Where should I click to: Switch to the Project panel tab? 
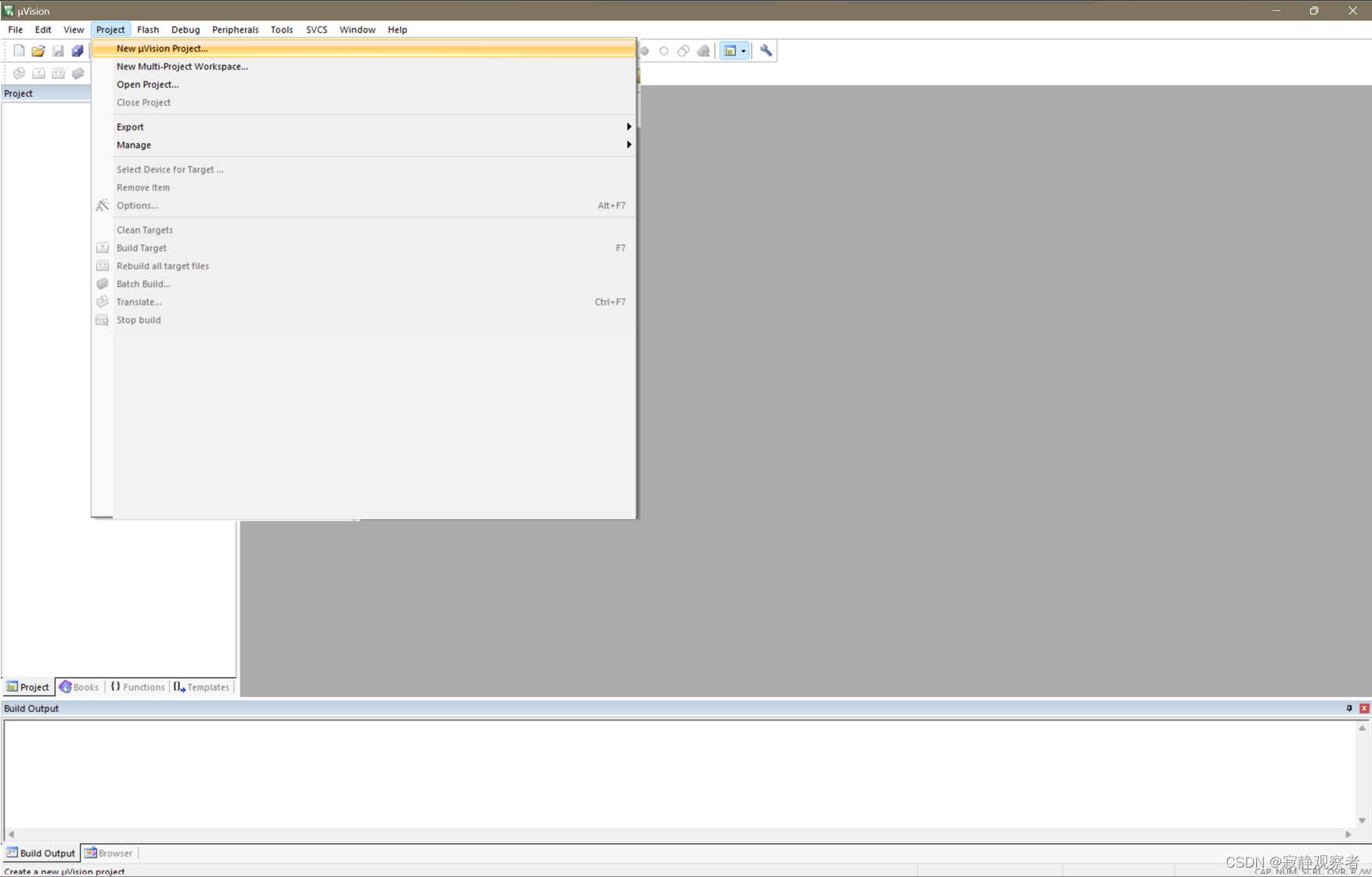pos(28,687)
